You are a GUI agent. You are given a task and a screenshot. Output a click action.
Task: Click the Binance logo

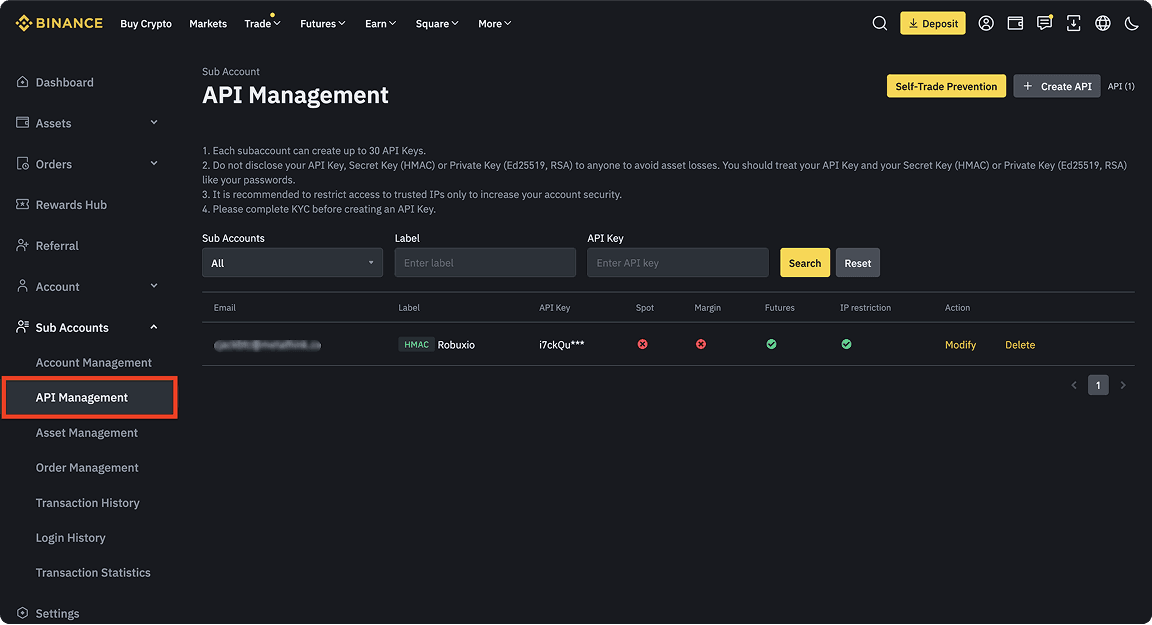click(x=58, y=22)
